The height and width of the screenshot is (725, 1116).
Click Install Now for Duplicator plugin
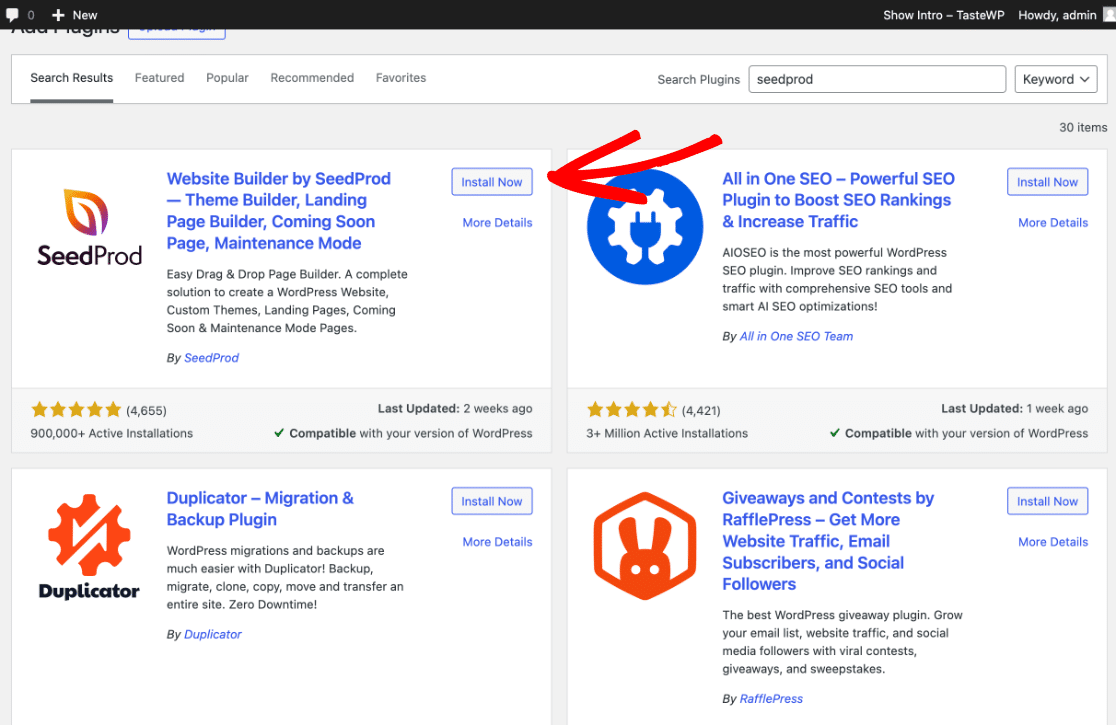[492, 501]
